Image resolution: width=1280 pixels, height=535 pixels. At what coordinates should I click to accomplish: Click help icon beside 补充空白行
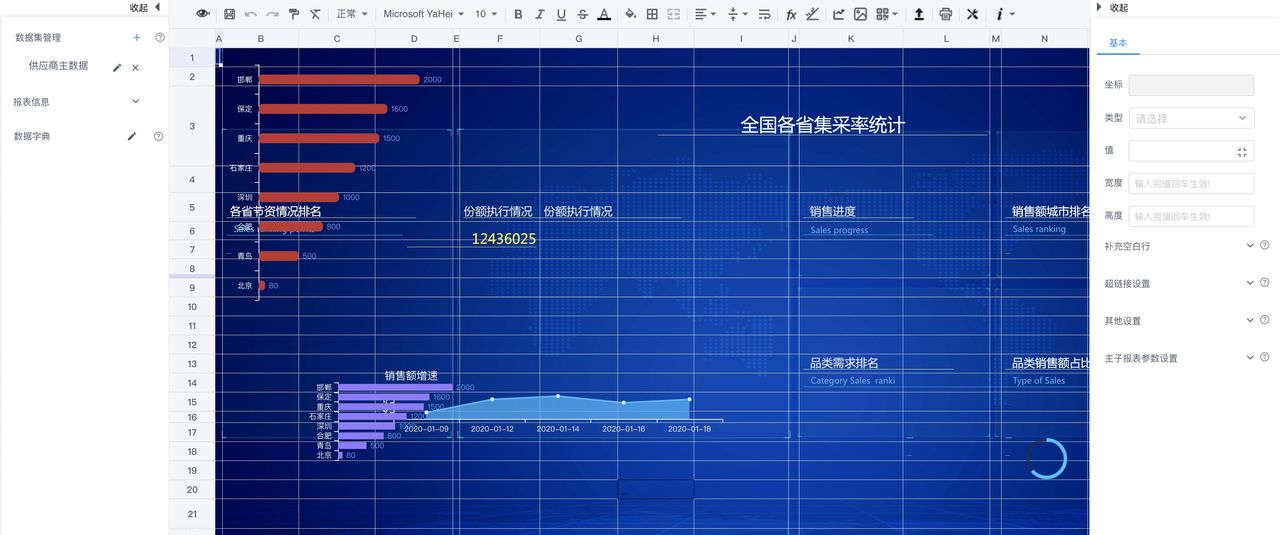1265,245
